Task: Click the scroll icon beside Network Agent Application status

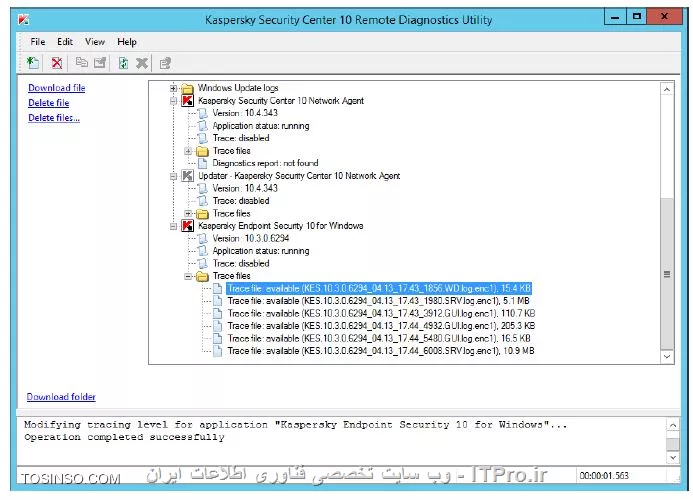Action: [x=202, y=126]
